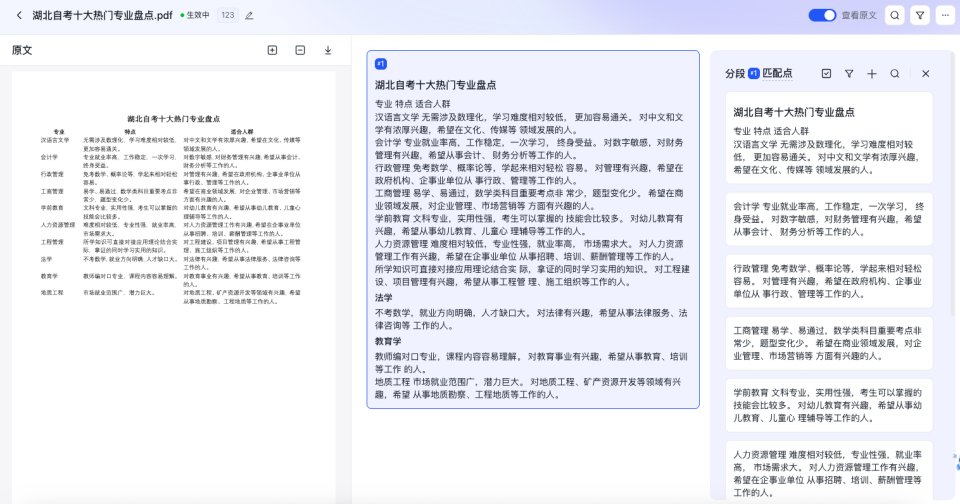
Task: Enable multi-select checkbox in matching points panel
Action: 826,74
